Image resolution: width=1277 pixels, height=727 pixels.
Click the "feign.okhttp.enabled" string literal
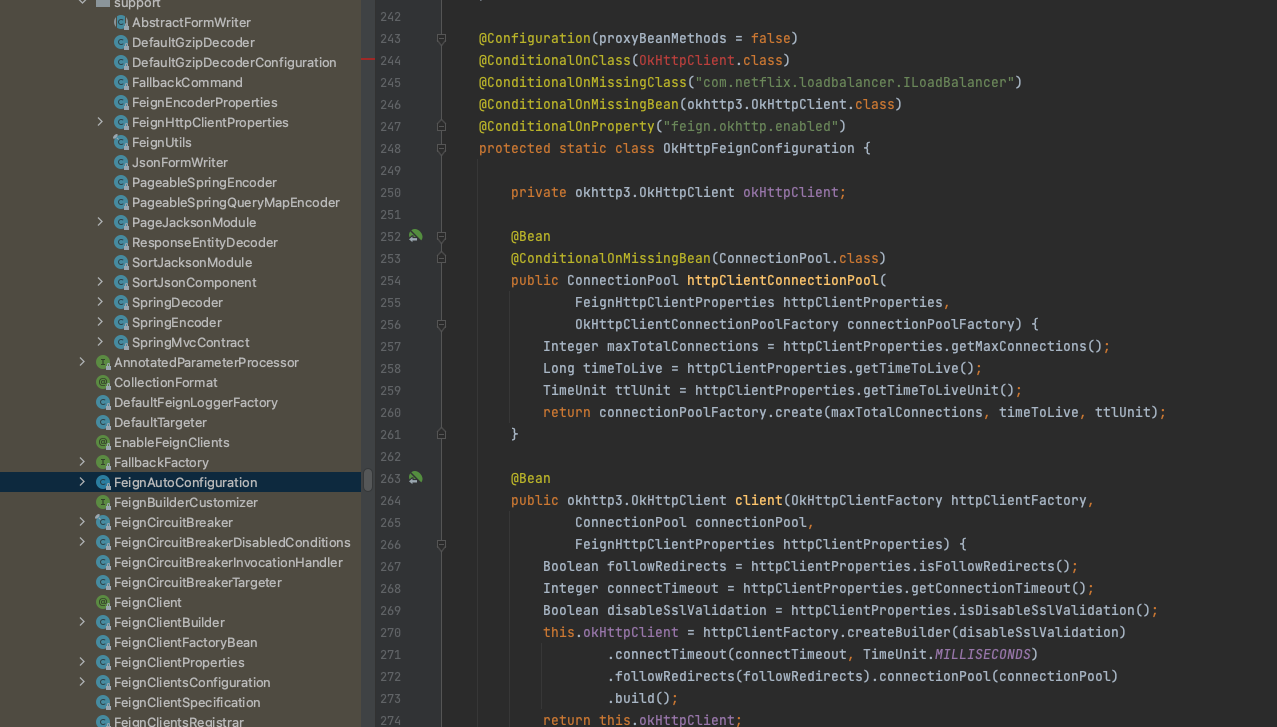pos(751,126)
